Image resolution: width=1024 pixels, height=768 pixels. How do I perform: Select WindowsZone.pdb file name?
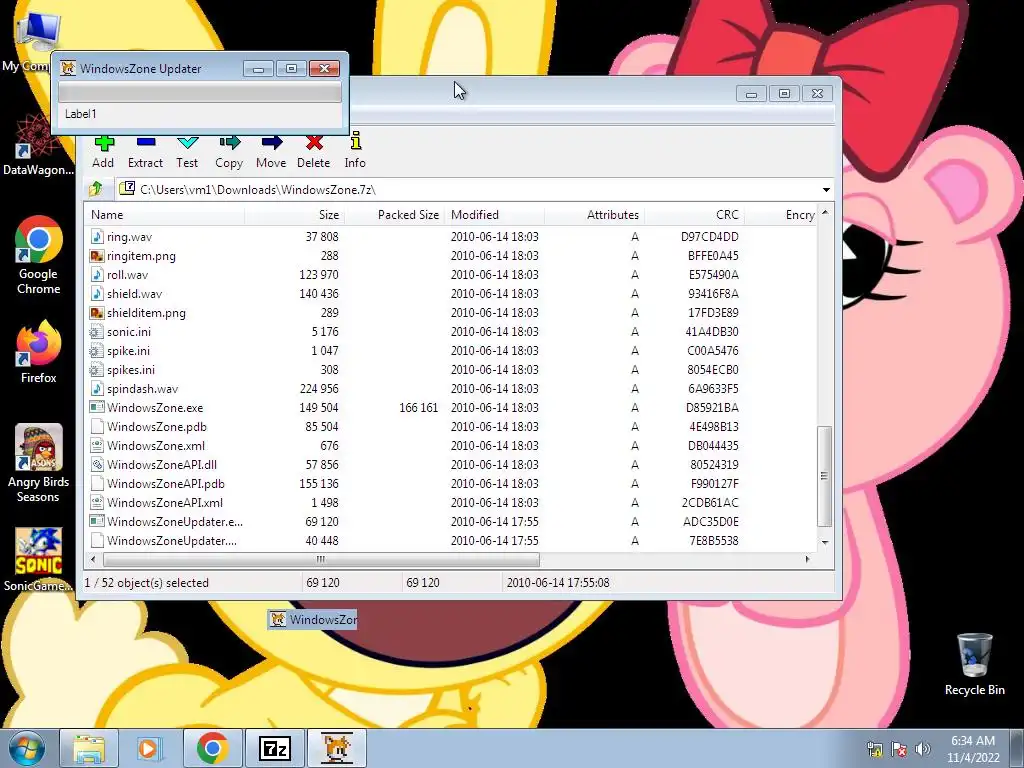click(x=157, y=427)
